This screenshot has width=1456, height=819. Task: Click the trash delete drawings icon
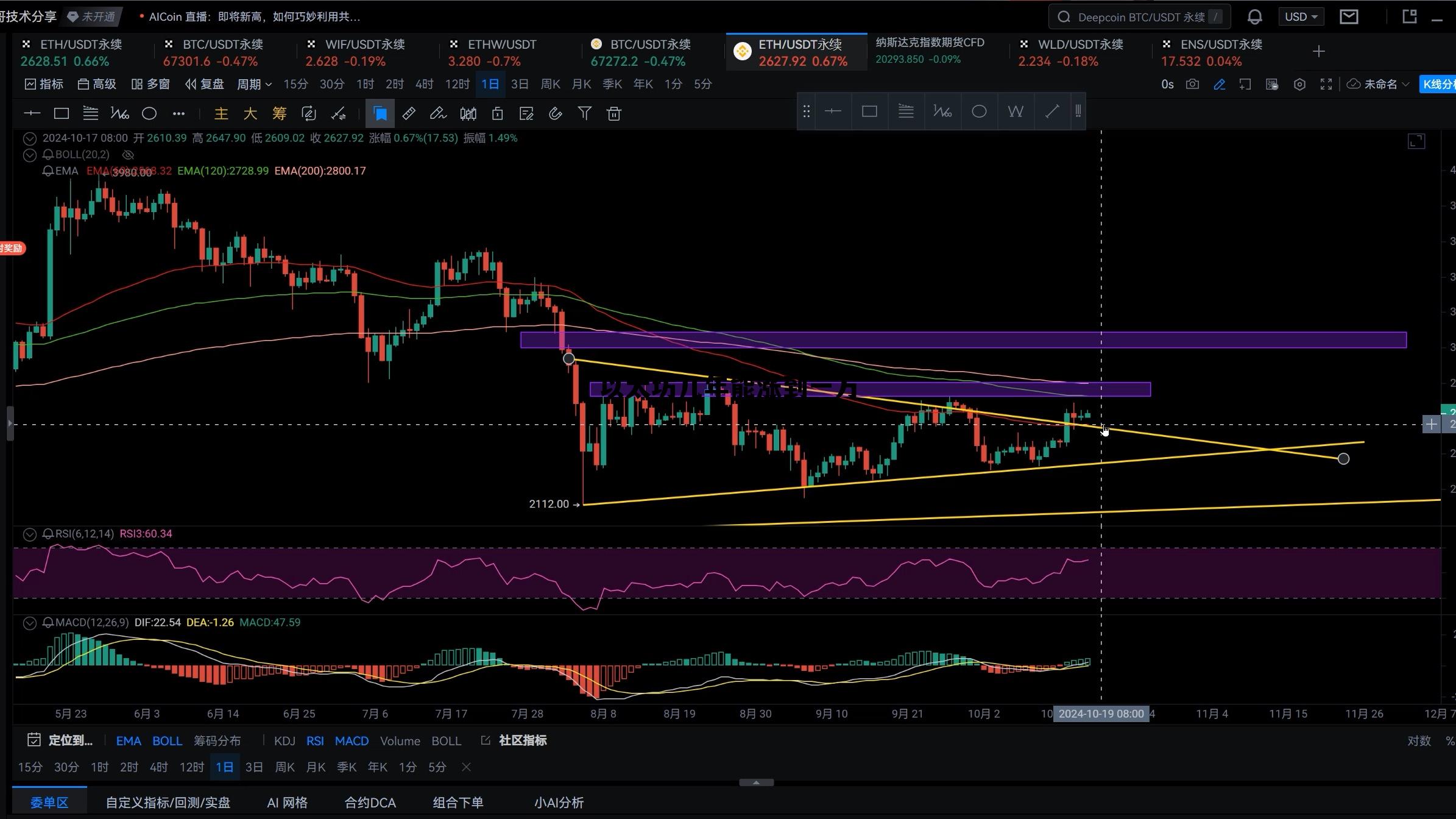pyautogui.click(x=613, y=113)
